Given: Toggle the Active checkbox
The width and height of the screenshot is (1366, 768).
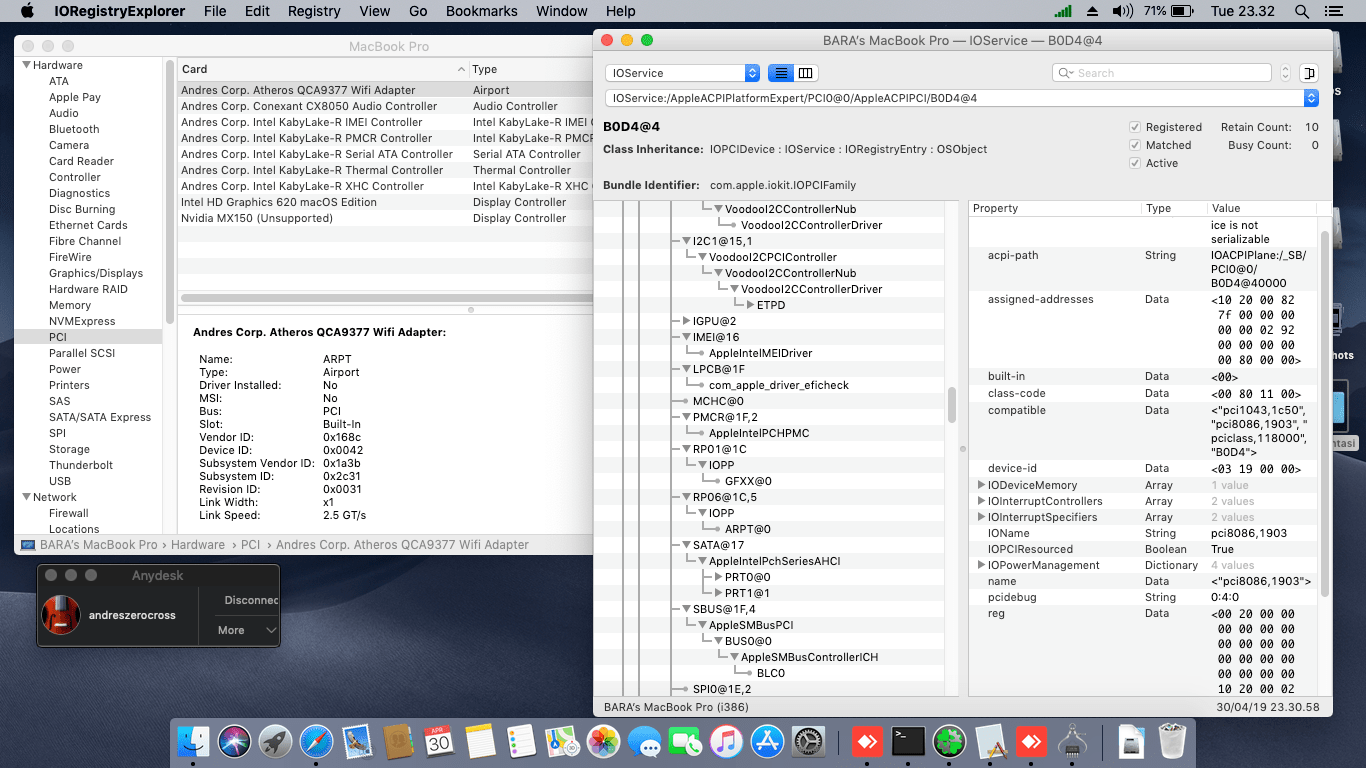Looking at the screenshot, I should (x=1134, y=163).
